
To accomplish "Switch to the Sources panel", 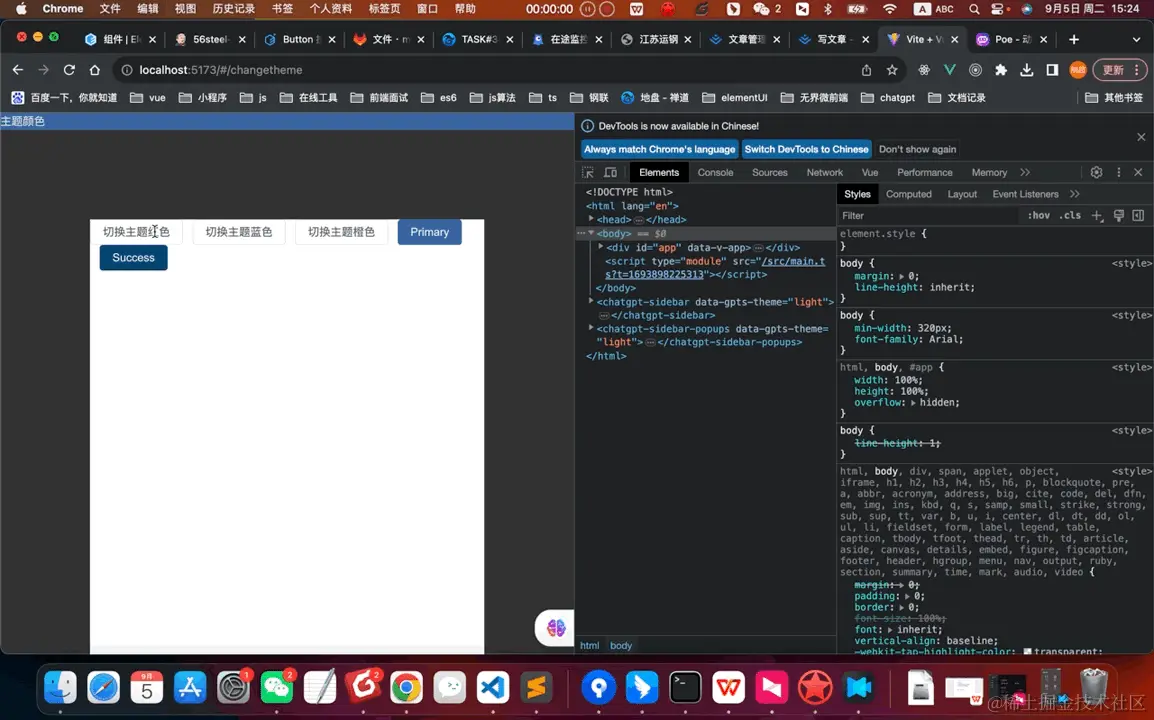I will click(x=770, y=172).
